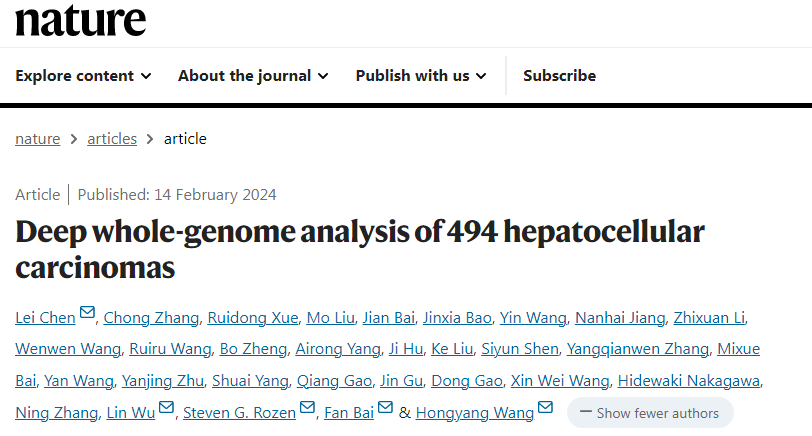Expand the Publish with us menu
The height and width of the screenshot is (436, 812).
[421, 76]
